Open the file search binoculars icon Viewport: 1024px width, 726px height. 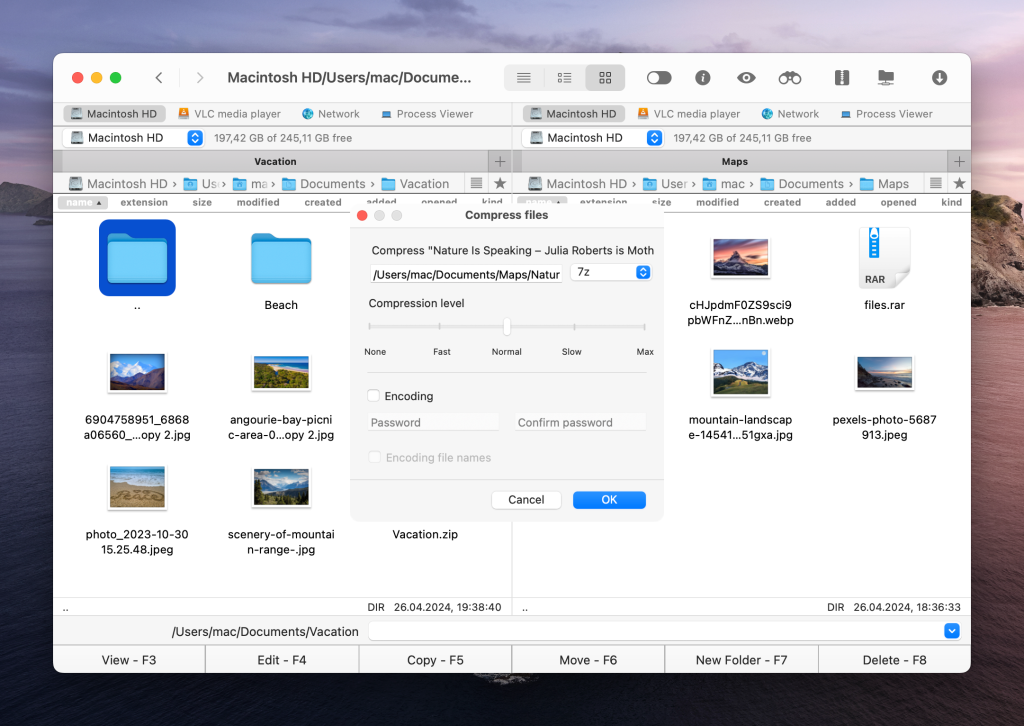click(789, 77)
